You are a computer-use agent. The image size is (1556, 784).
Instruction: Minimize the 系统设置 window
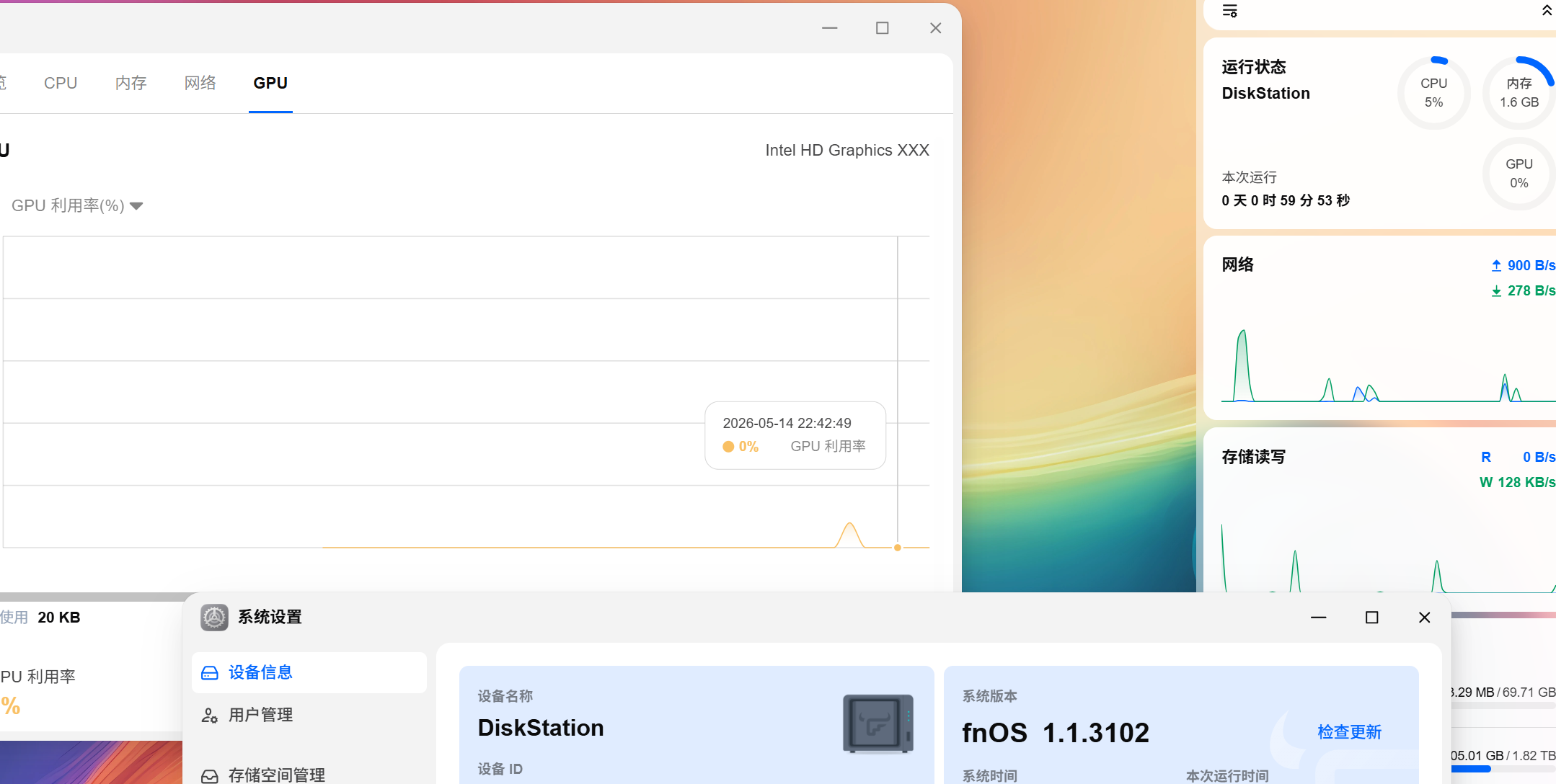click(1319, 618)
